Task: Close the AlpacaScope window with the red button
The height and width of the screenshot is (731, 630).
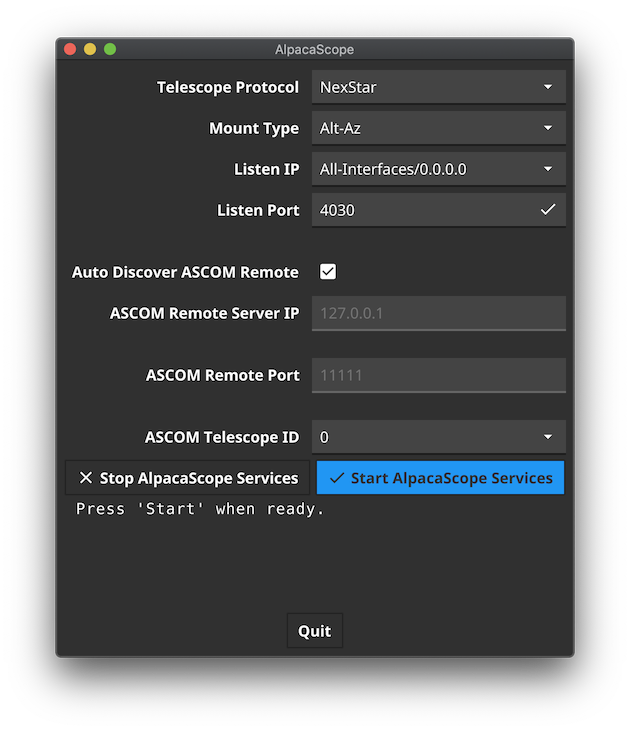Action: pos(70,49)
